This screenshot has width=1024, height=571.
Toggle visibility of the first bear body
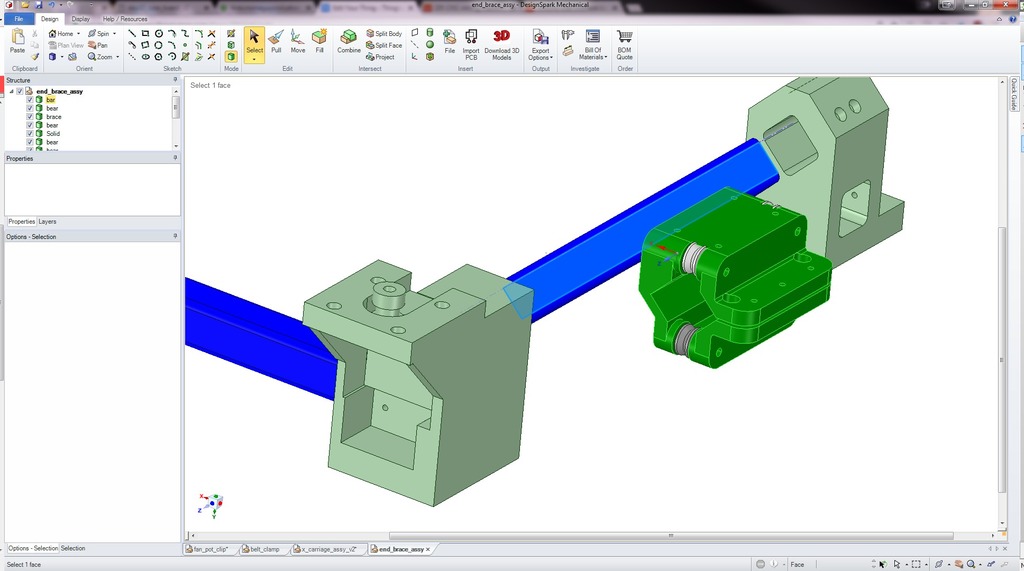coord(30,108)
